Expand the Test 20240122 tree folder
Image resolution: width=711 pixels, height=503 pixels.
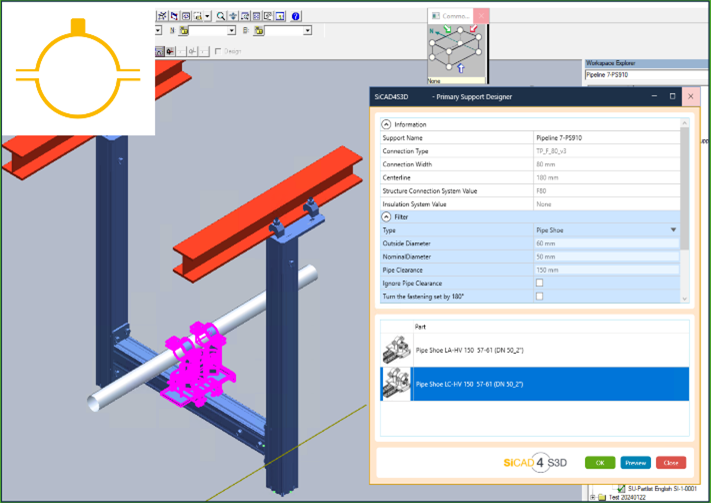[594, 496]
